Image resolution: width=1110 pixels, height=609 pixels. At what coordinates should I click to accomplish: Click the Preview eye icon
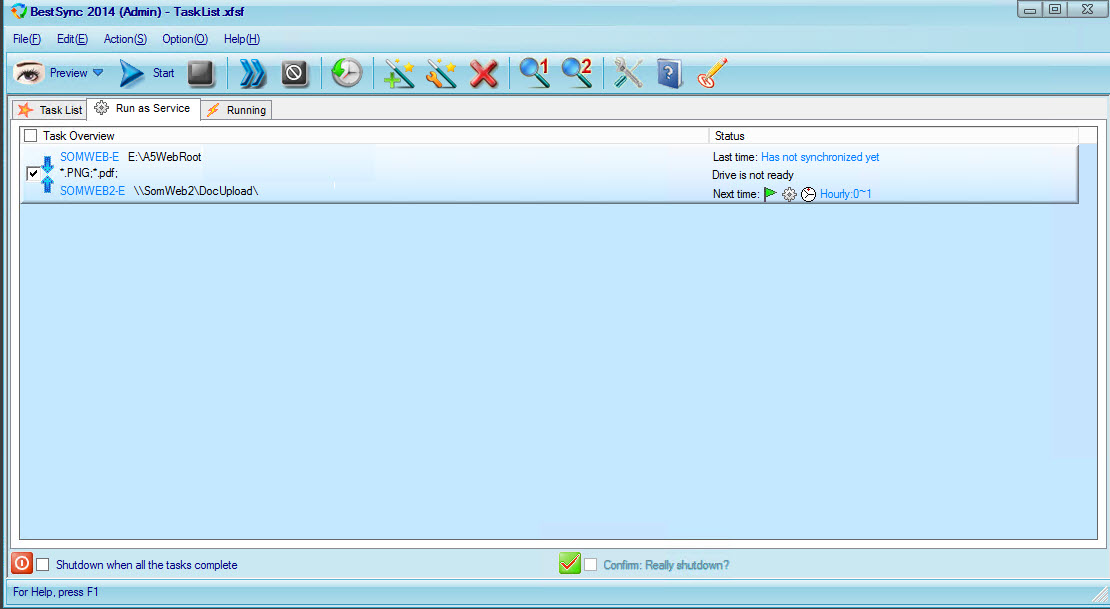[29, 72]
